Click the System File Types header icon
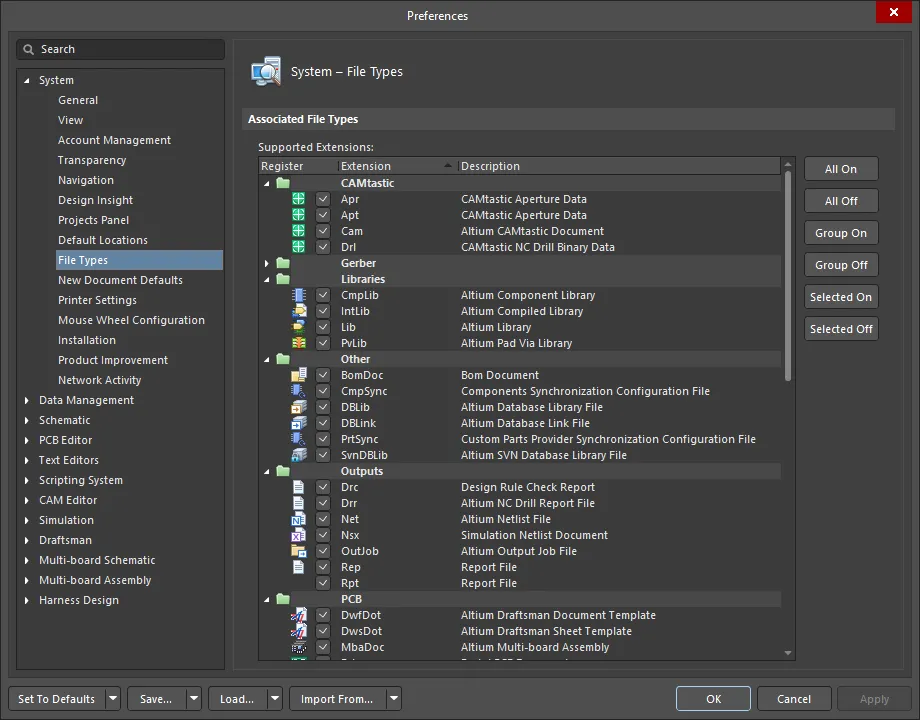Screen dimensions: 920x720 tap(266, 72)
